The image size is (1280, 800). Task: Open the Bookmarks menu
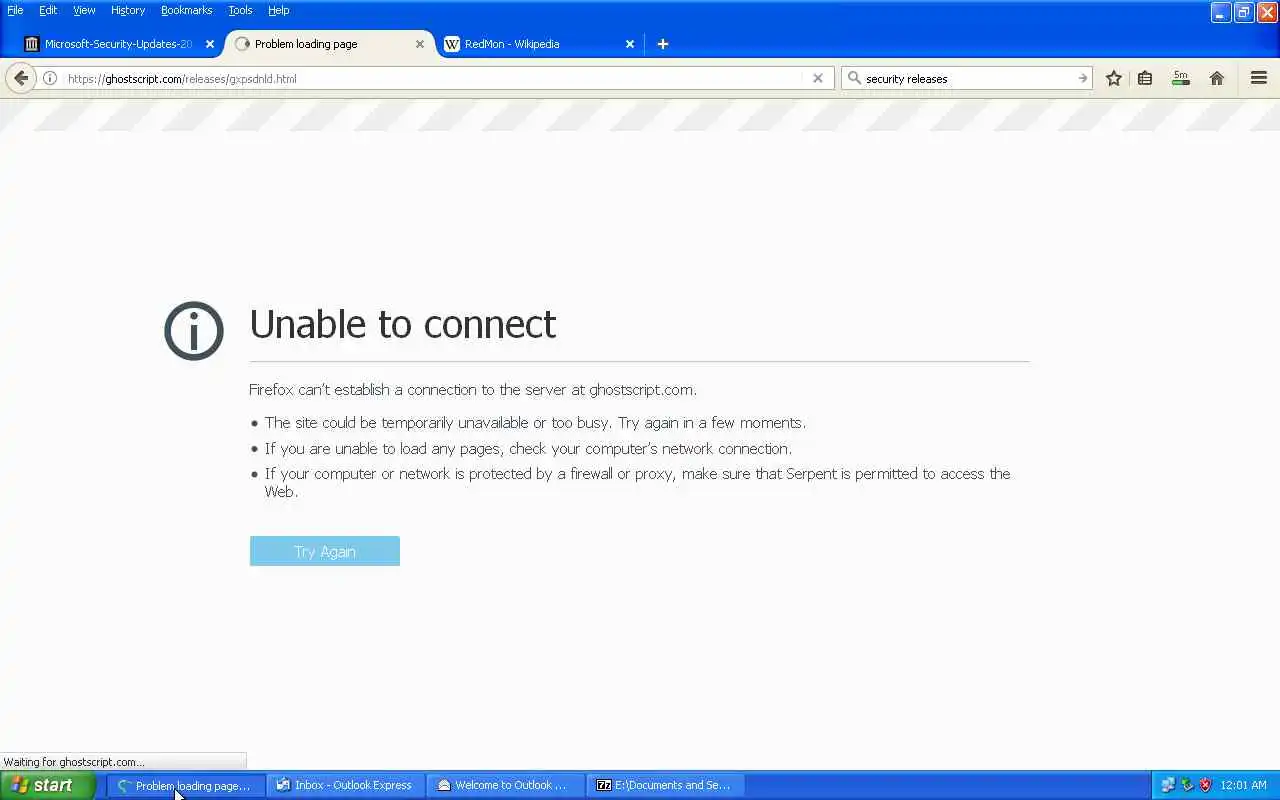186,10
